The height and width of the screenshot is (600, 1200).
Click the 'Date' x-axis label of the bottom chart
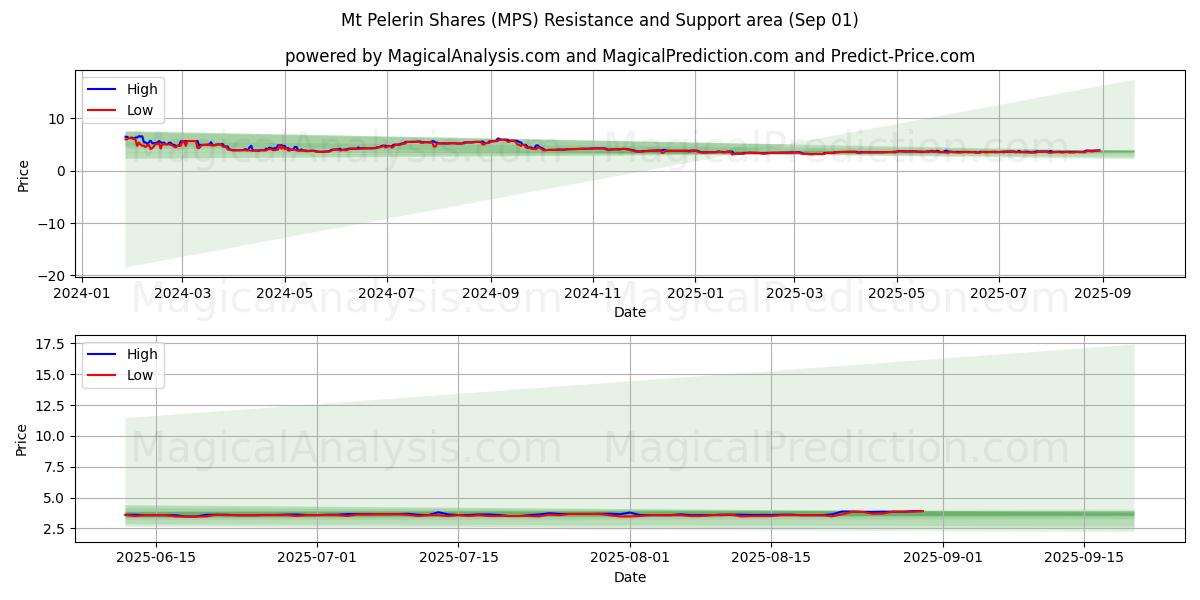coord(630,577)
